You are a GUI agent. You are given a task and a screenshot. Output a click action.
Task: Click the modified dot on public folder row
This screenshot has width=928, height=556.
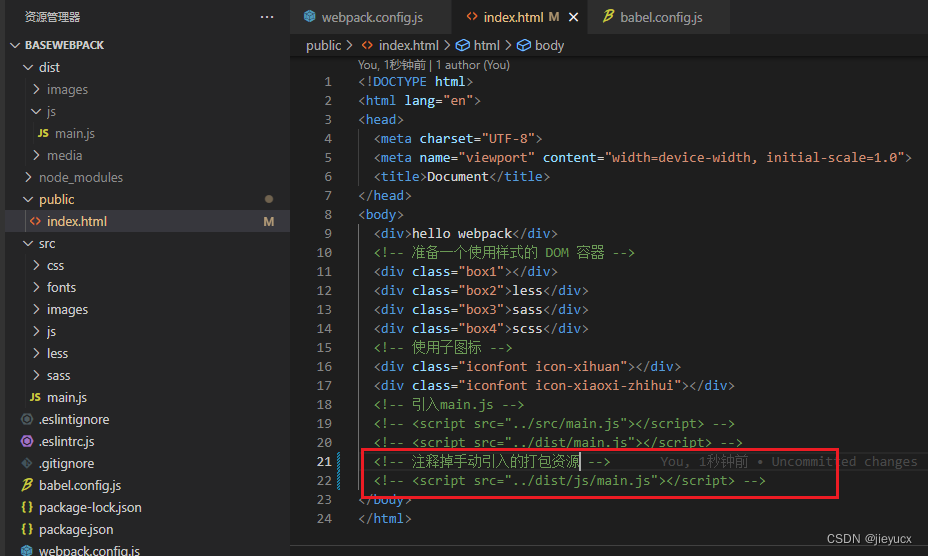pyautogui.click(x=269, y=200)
